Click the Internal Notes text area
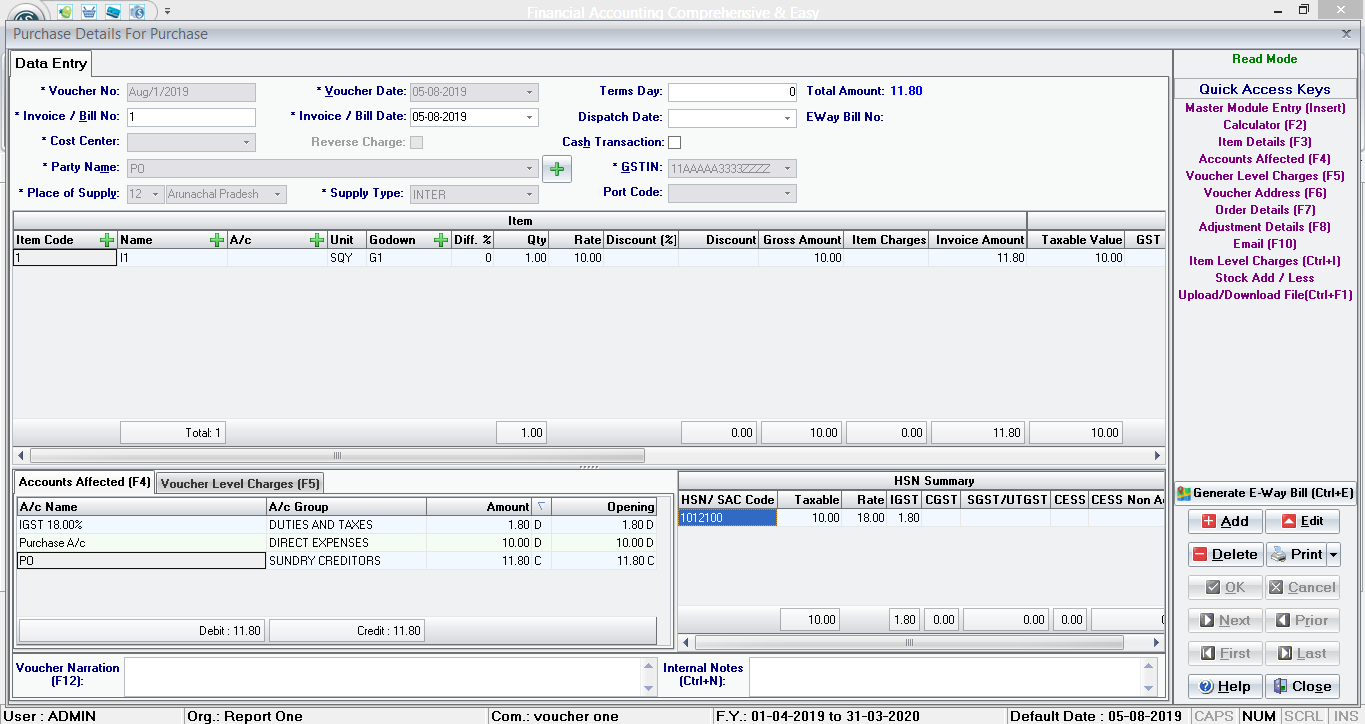1365x724 pixels. click(x=948, y=677)
